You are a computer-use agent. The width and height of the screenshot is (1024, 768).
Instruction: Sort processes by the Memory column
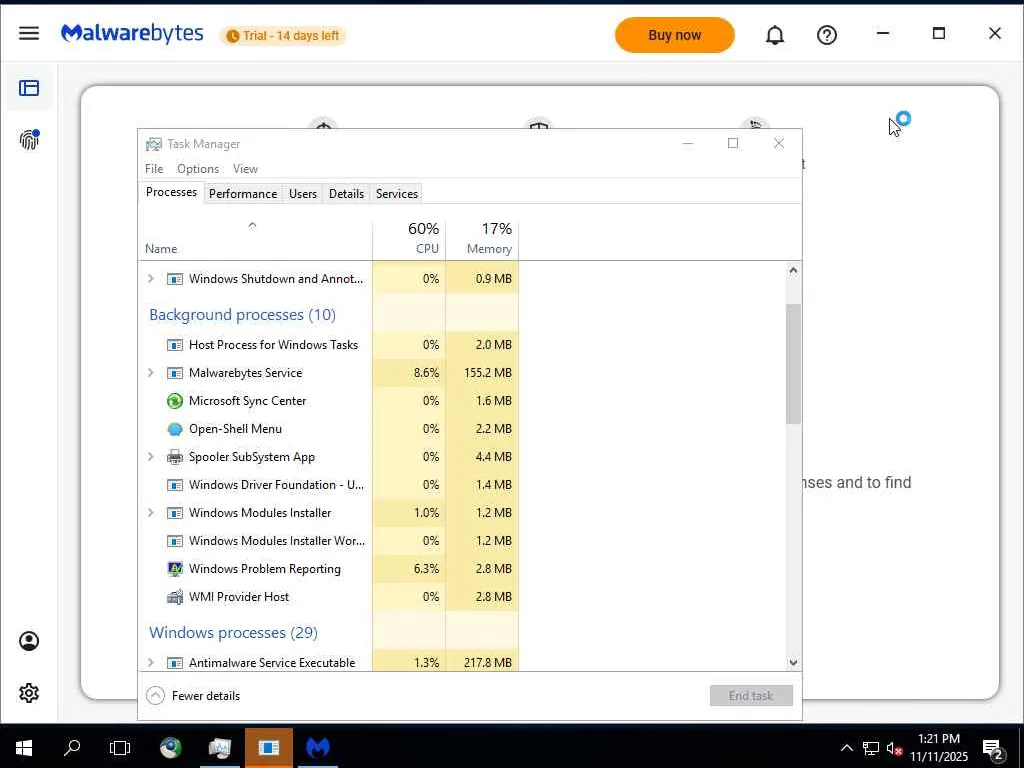tap(482, 240)
